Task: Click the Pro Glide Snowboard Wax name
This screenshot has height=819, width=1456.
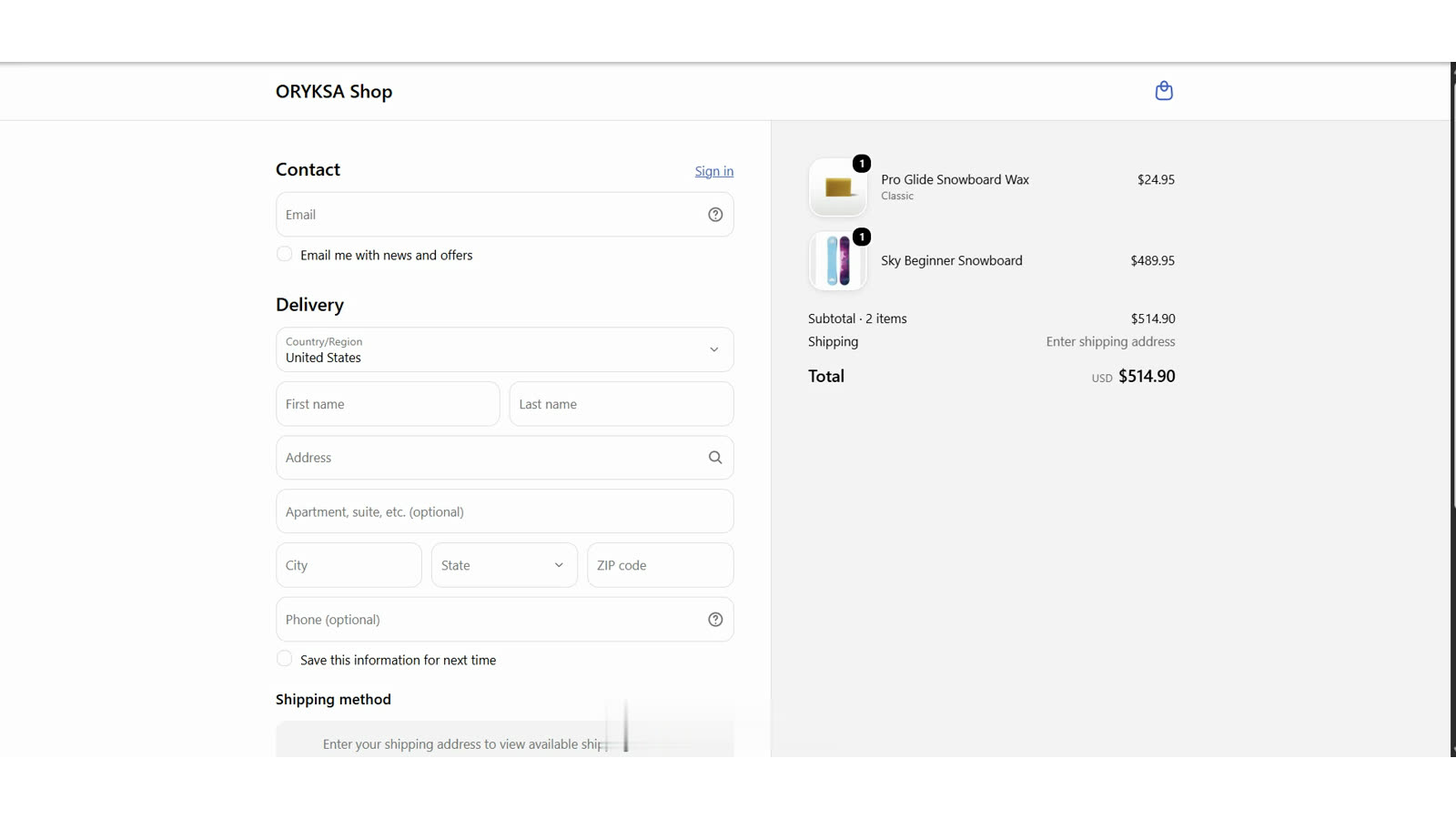Action: point(955,179)
